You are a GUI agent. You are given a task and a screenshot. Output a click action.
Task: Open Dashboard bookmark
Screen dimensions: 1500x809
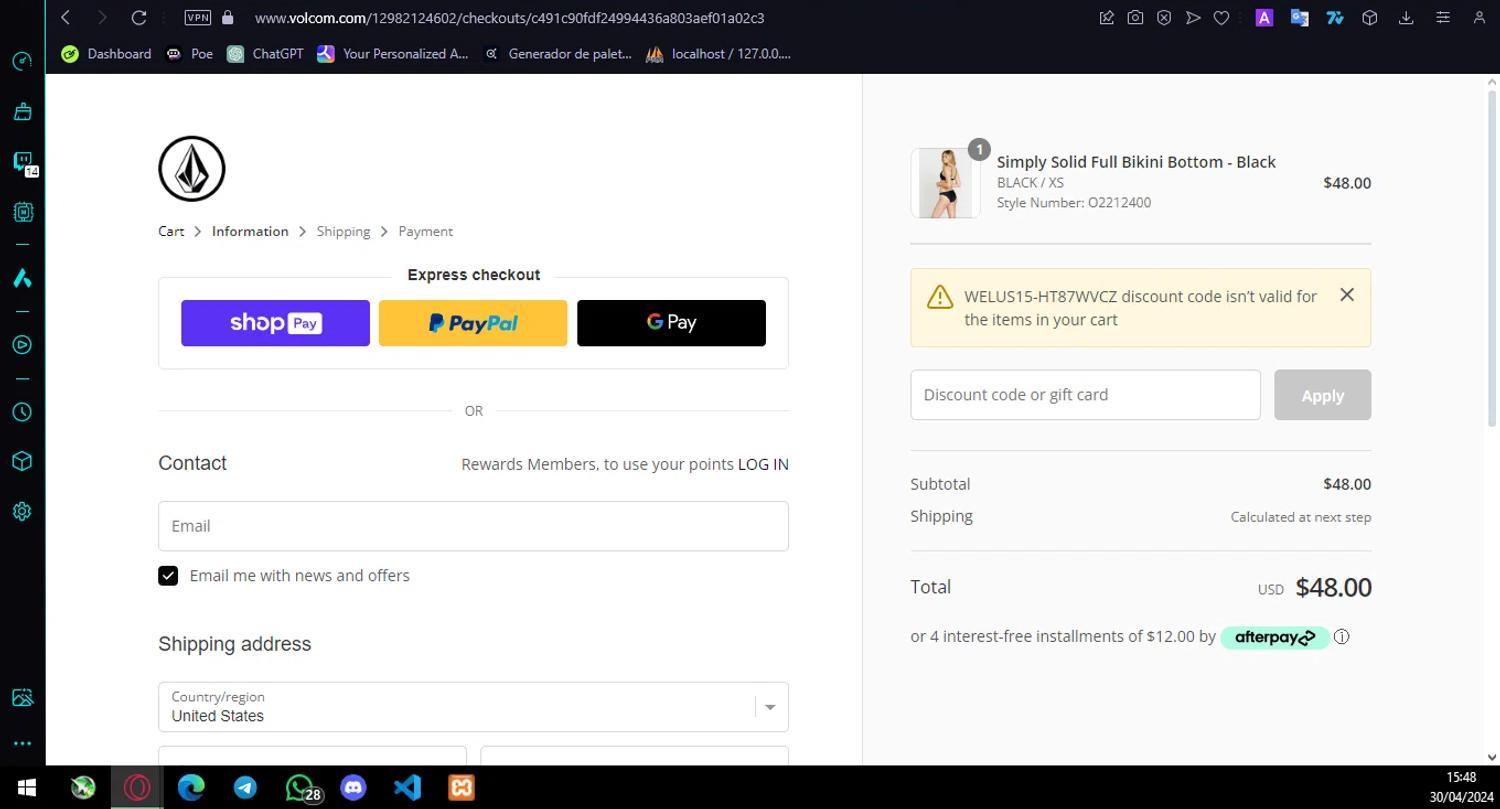click(x=106, y=54)
